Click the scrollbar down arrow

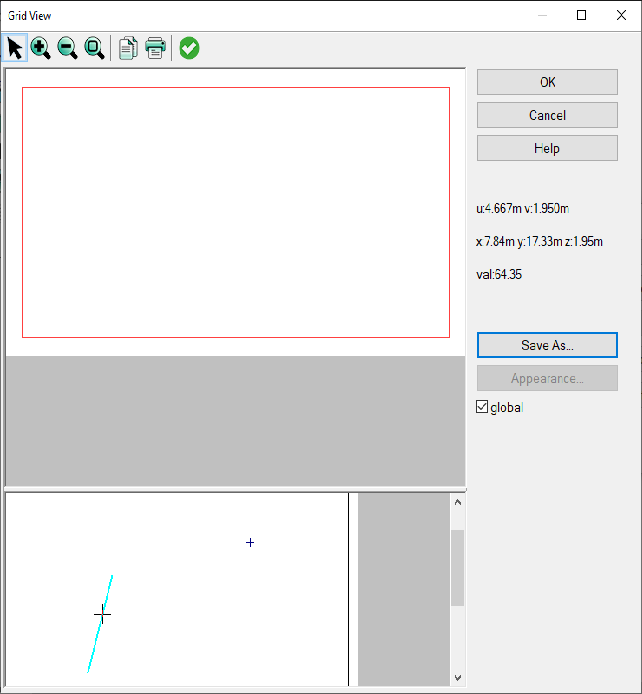click(x=458, y=678)
